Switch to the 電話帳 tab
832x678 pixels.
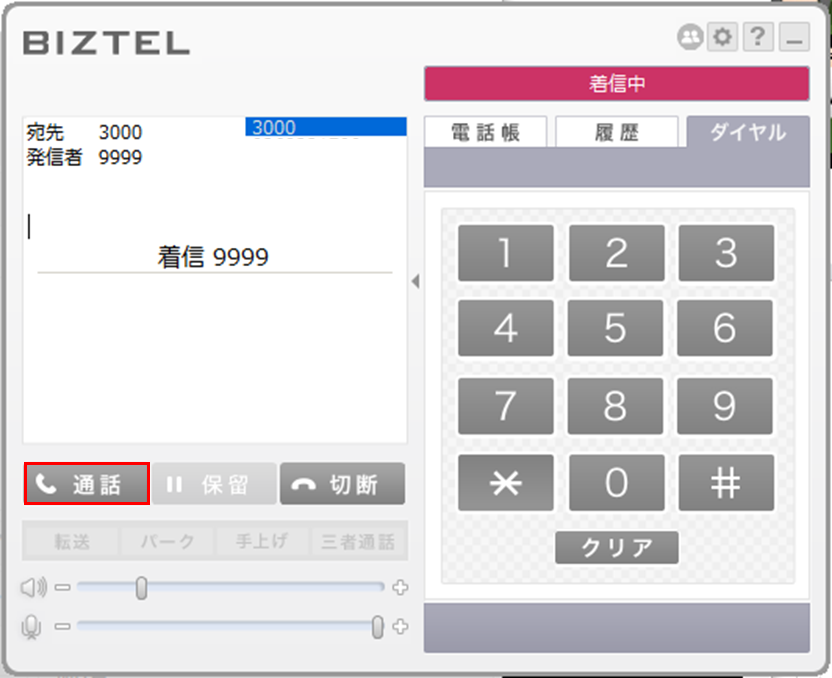coord(486,132)
